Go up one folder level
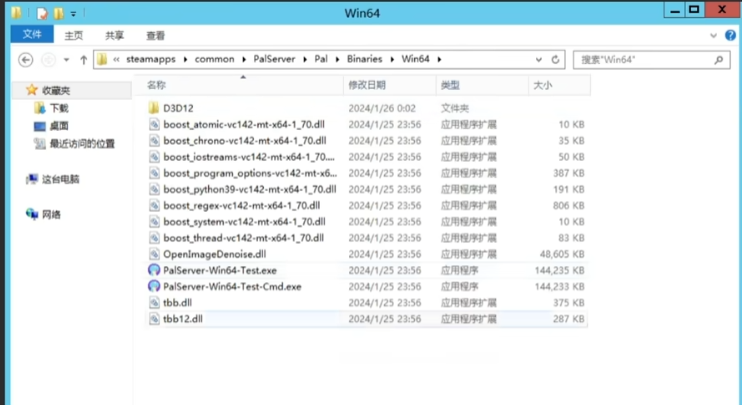Screen dimensions: 742x405 (x=84, y=60)
